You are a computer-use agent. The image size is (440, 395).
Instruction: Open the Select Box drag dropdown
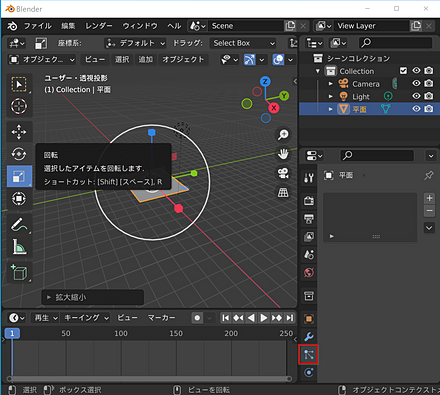pos(243,43)
